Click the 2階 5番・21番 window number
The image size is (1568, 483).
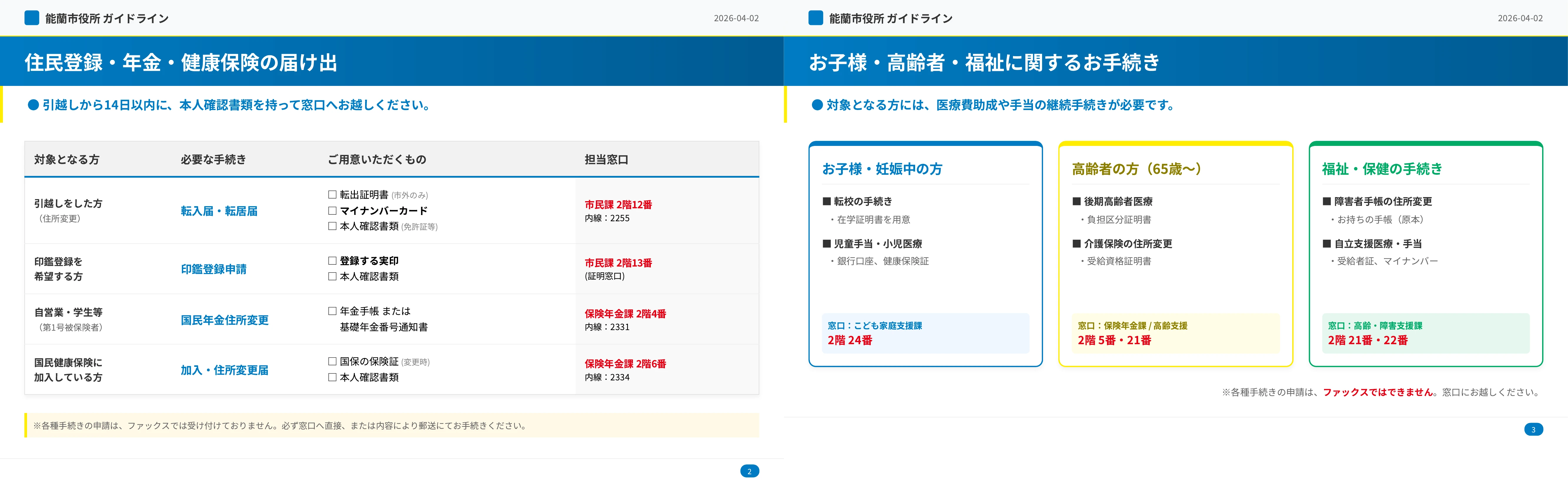1114,340
